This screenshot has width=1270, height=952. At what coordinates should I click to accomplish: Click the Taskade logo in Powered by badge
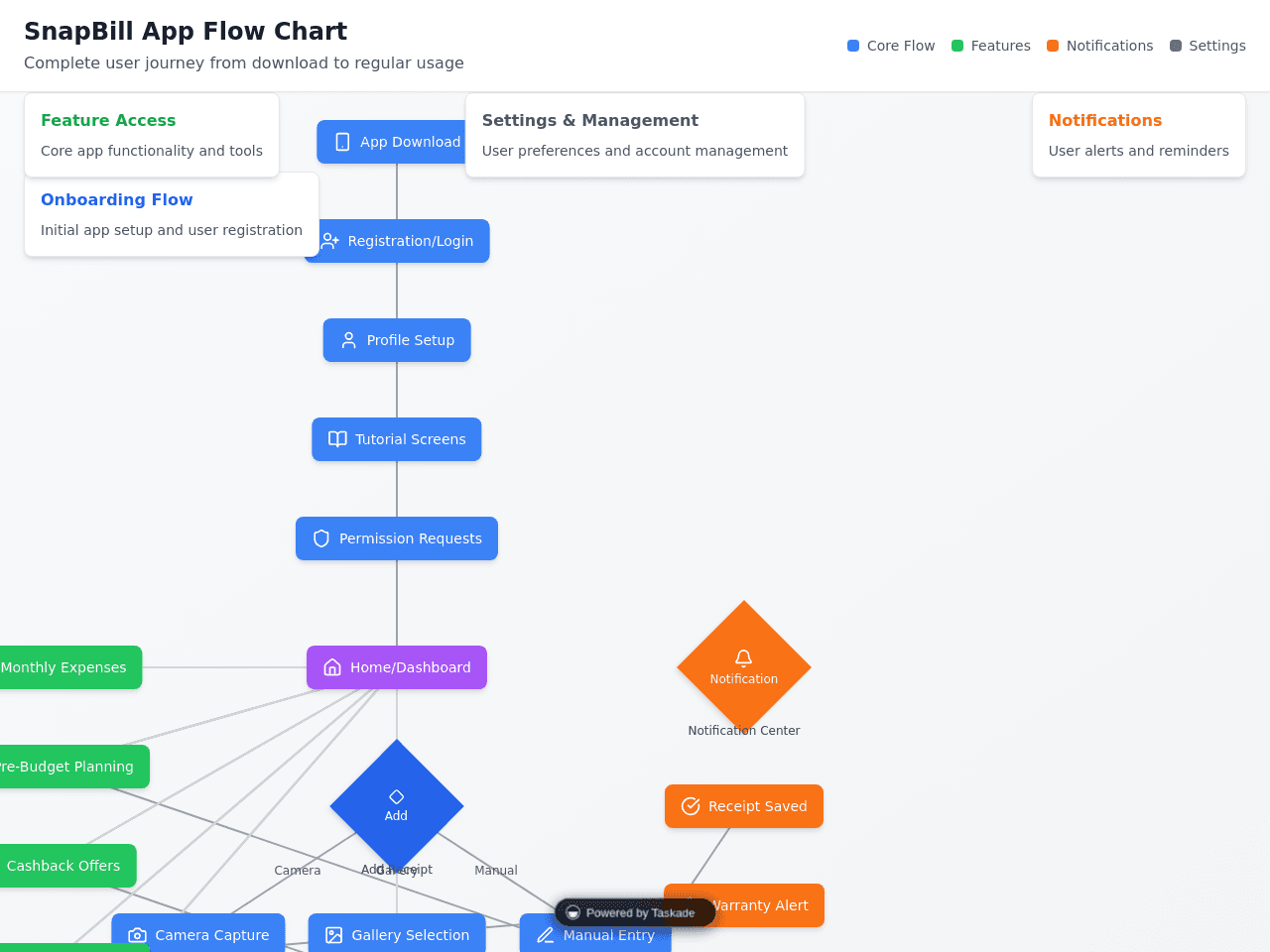572,912
